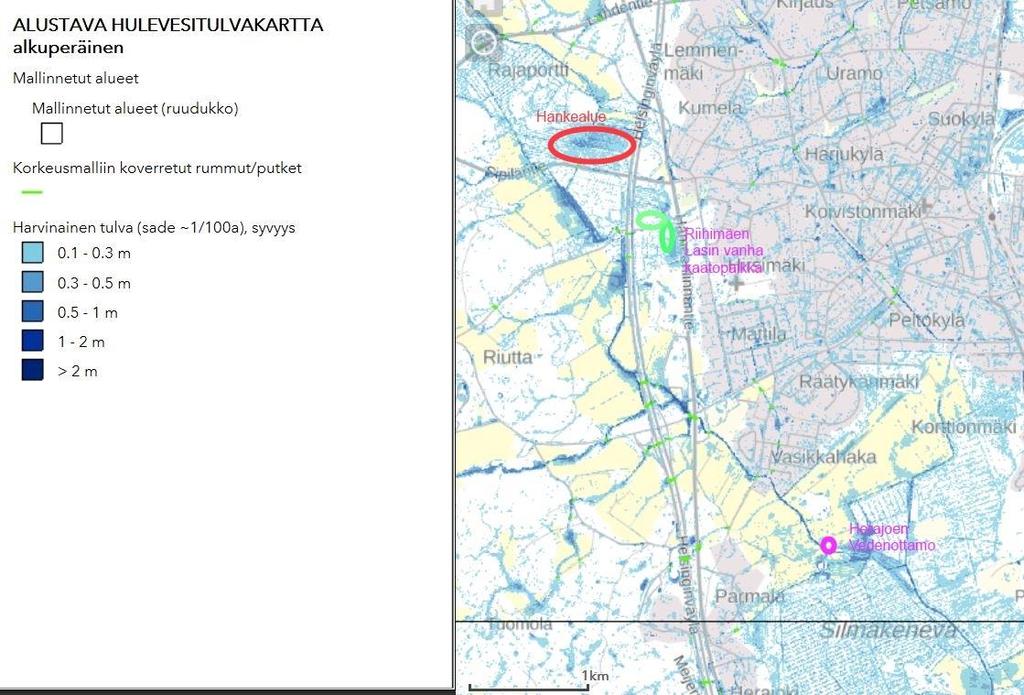1024x695 pixels.
Task: Click the Uramo place label
Action: tap(854, 73)
